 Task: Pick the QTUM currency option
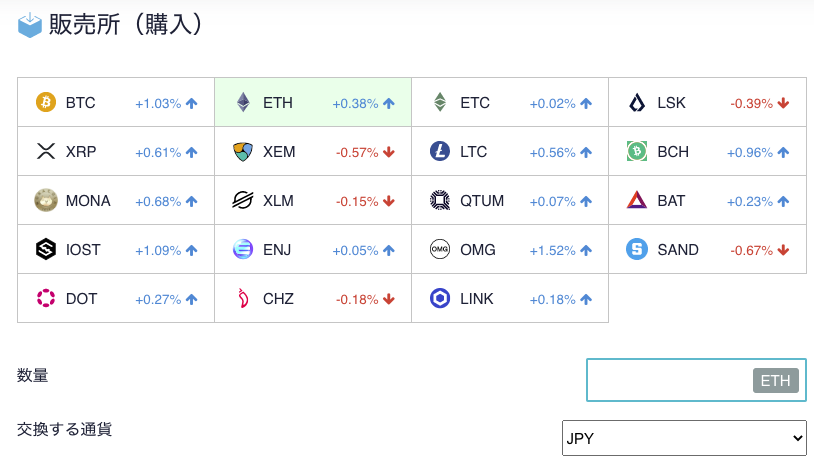point(509,201)
